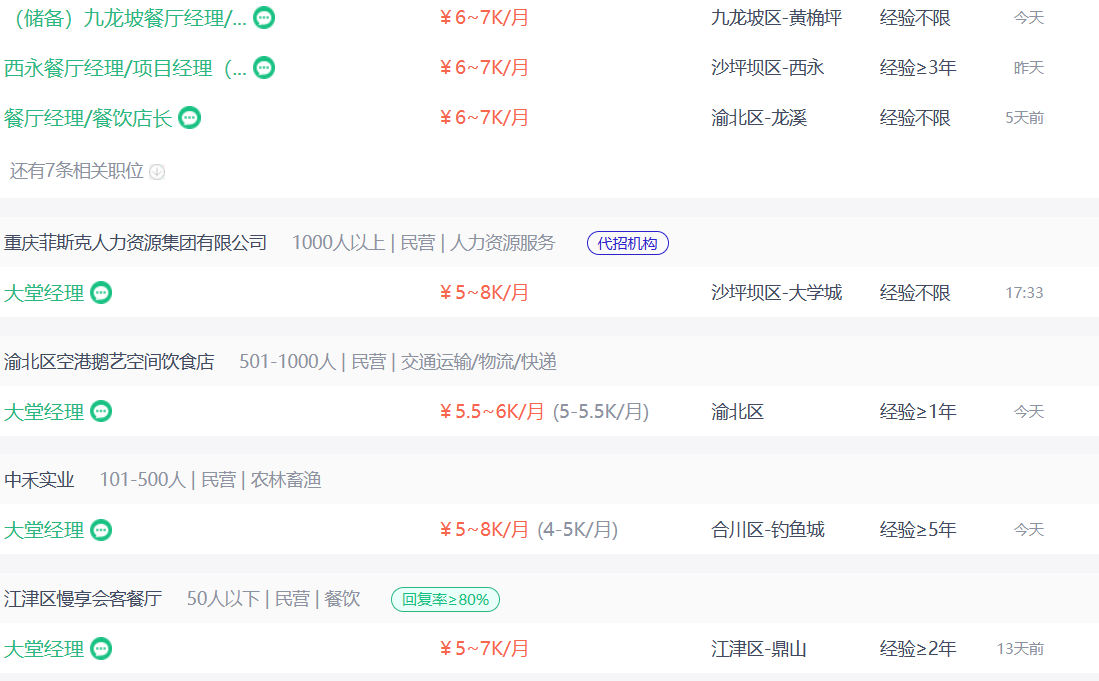Click chat icon for 江津区-鼎山 大堂经理

coord(101,649)
